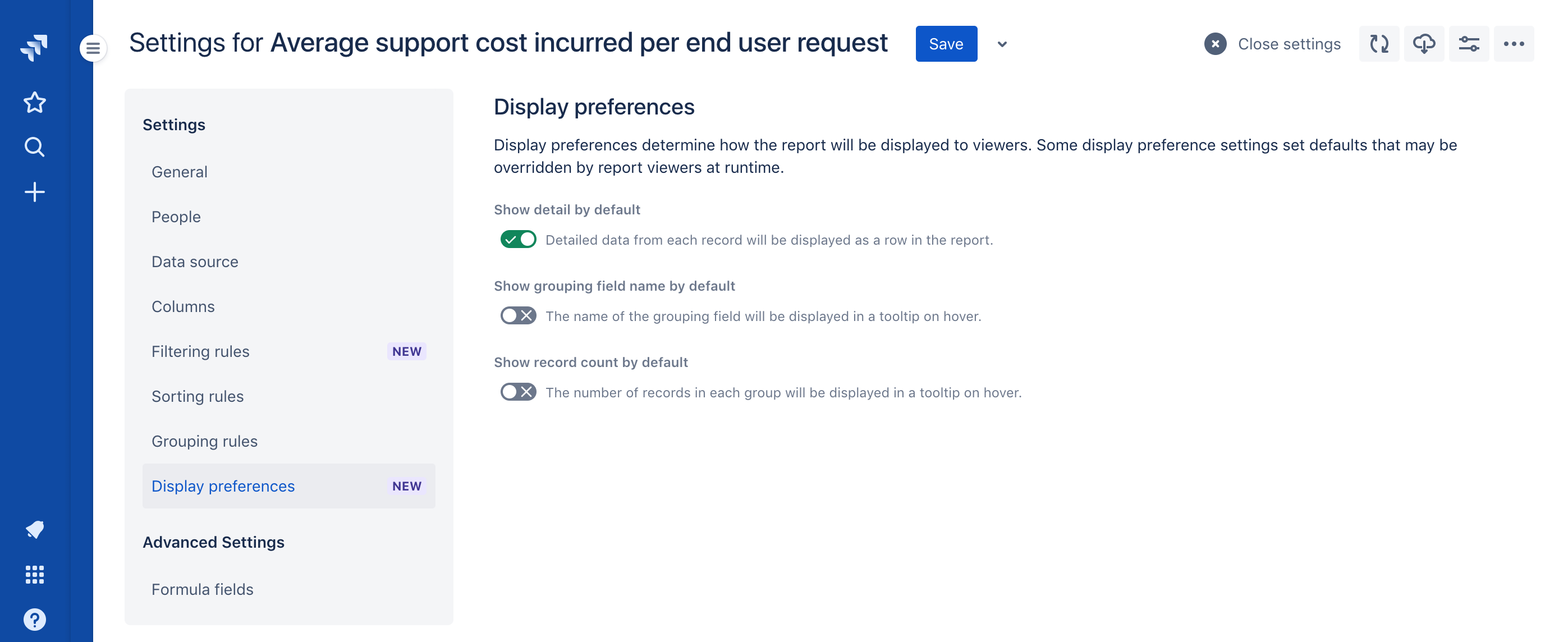Click label 'Show detail by default'
This screenshot has width=1568, height=642.
(x=567, y=209)
